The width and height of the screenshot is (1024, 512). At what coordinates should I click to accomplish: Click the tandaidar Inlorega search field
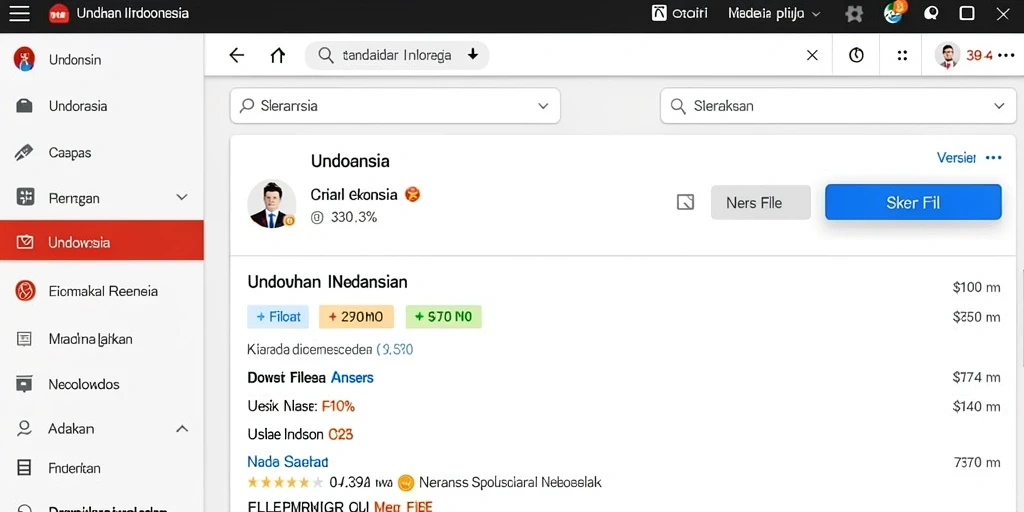pos(397,56)
